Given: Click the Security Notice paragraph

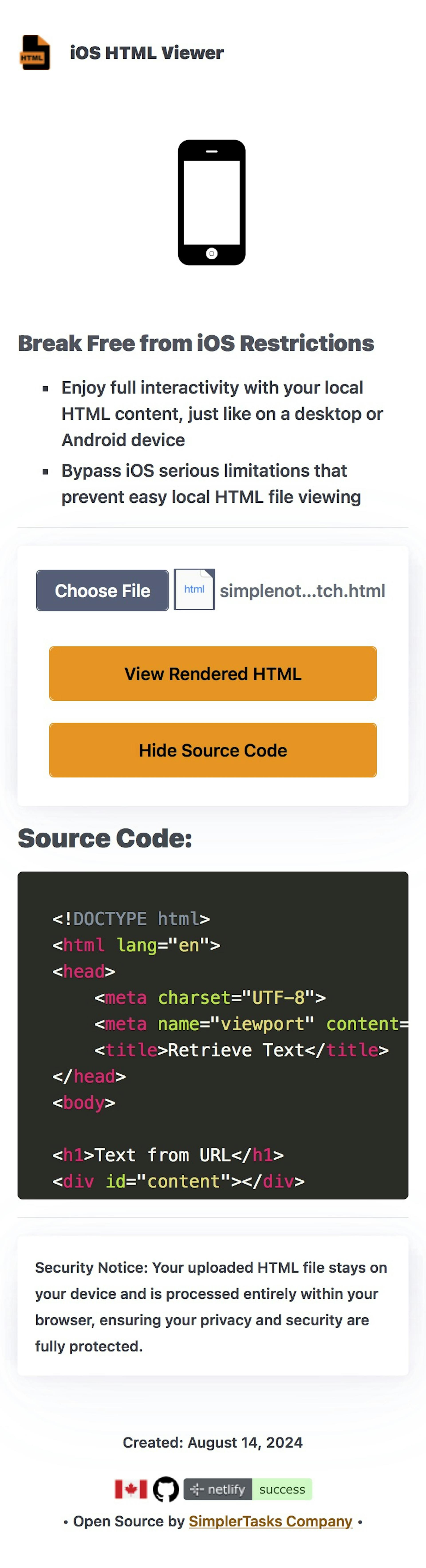Looking at the screenshot, I should tap(211, 1306).
